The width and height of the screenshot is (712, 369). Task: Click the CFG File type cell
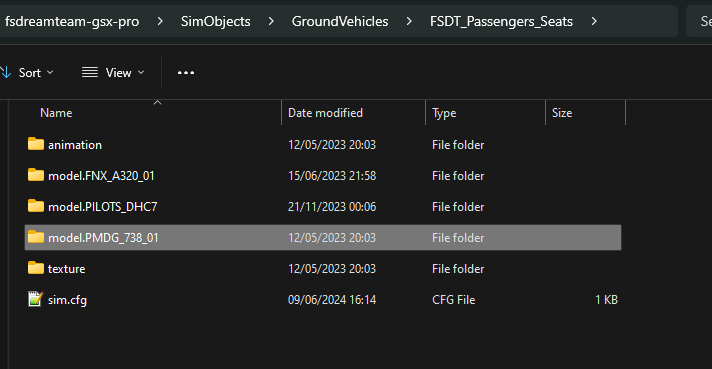pos(454,300)
